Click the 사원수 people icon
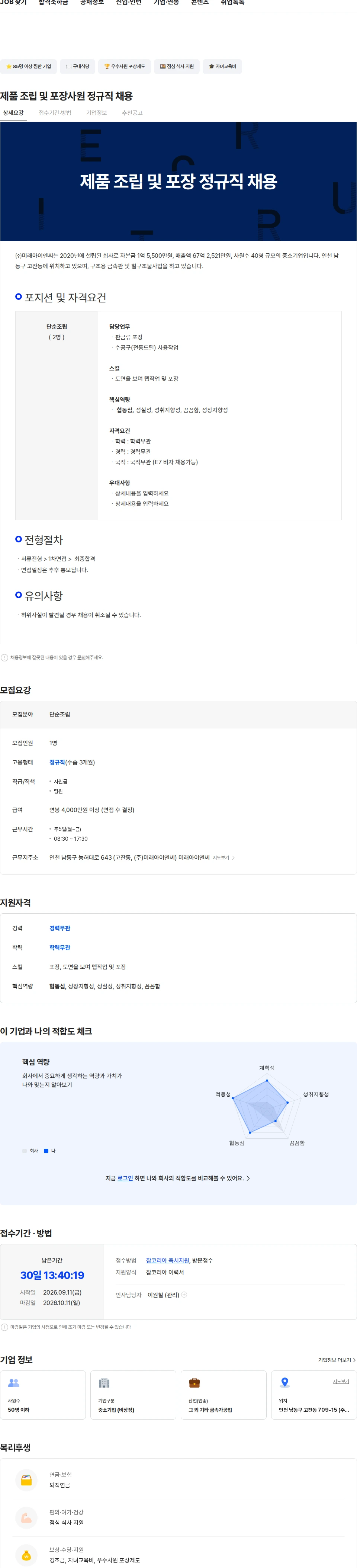The width and height of the screenshot is (357, 1568). point(13,1383)
